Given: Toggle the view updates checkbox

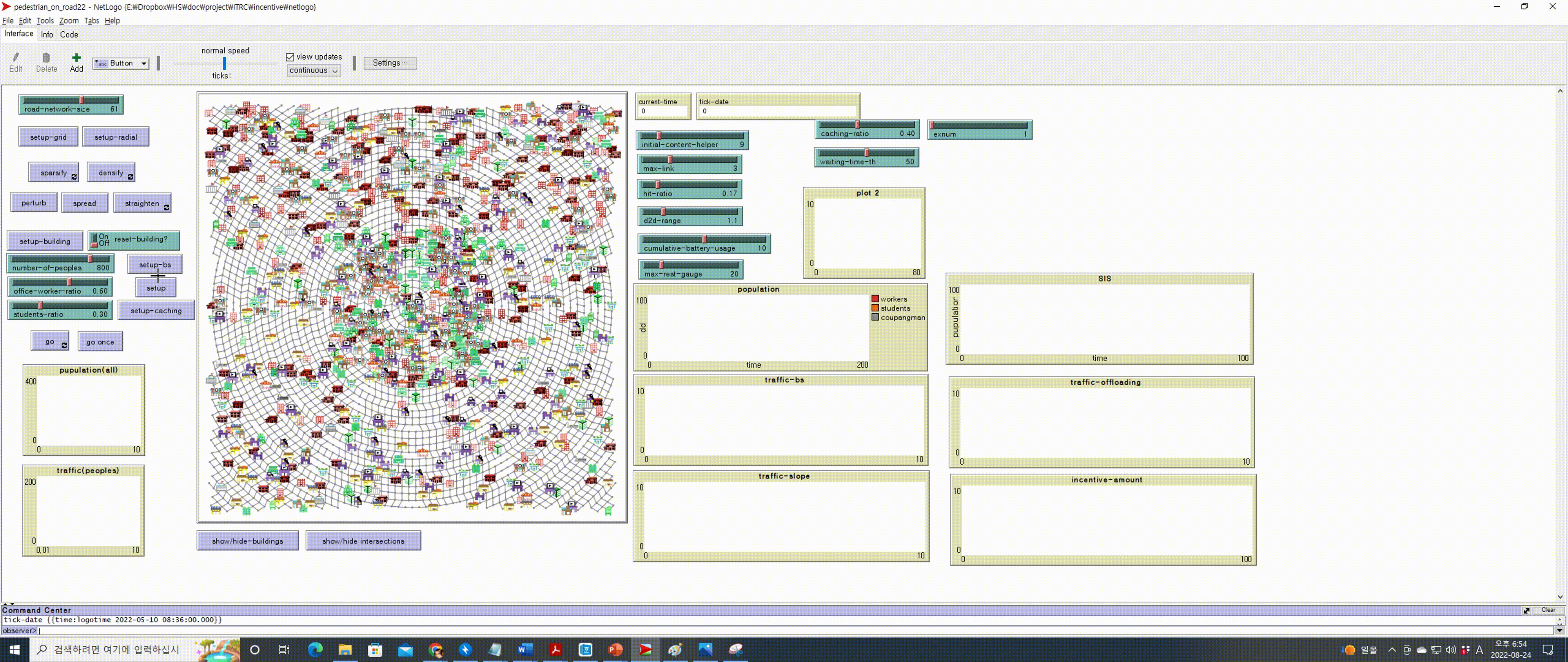Looking at the screenshot, I should pos(290,57).
